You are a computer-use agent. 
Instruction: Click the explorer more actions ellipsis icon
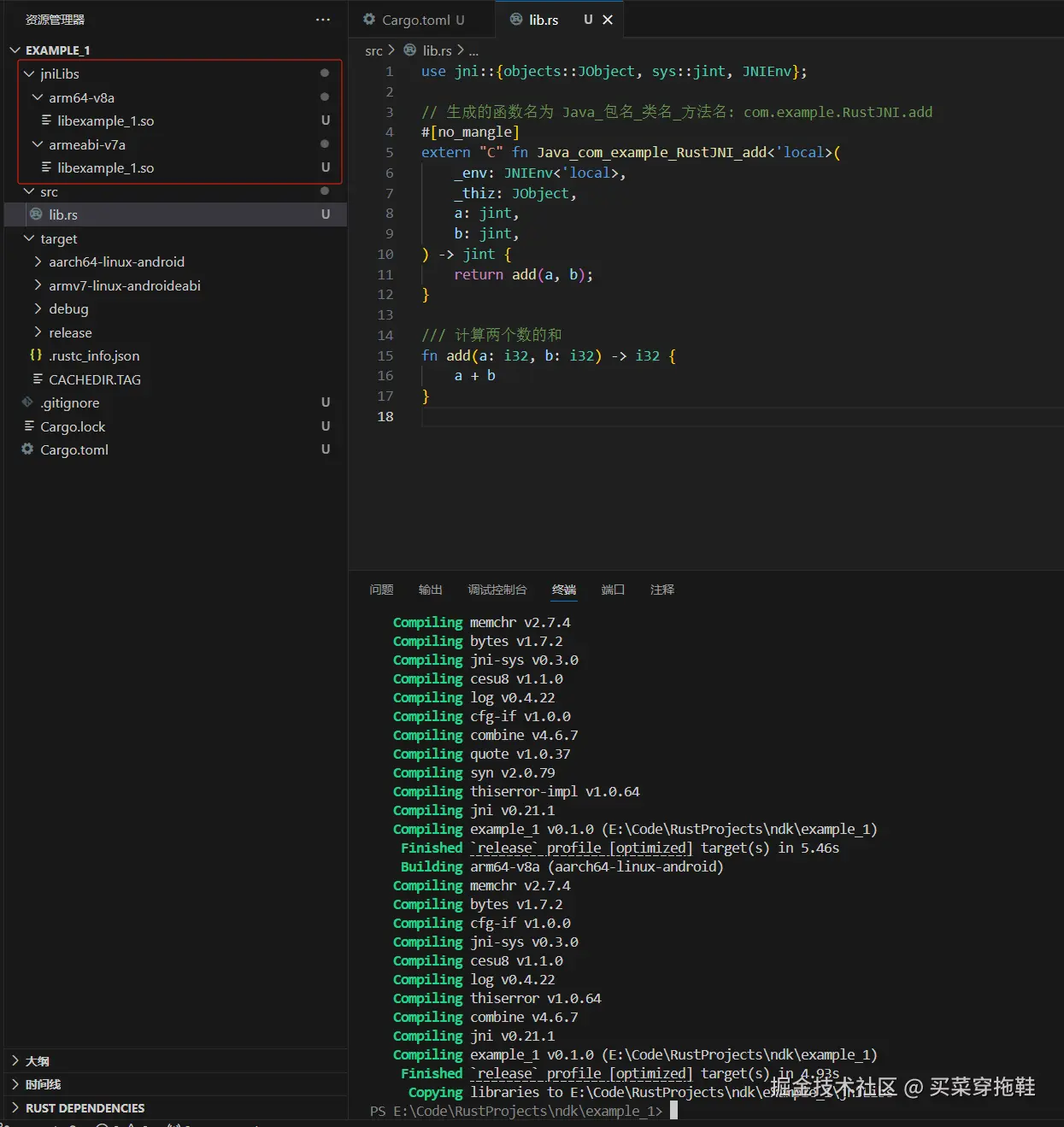tap(322, 20)
